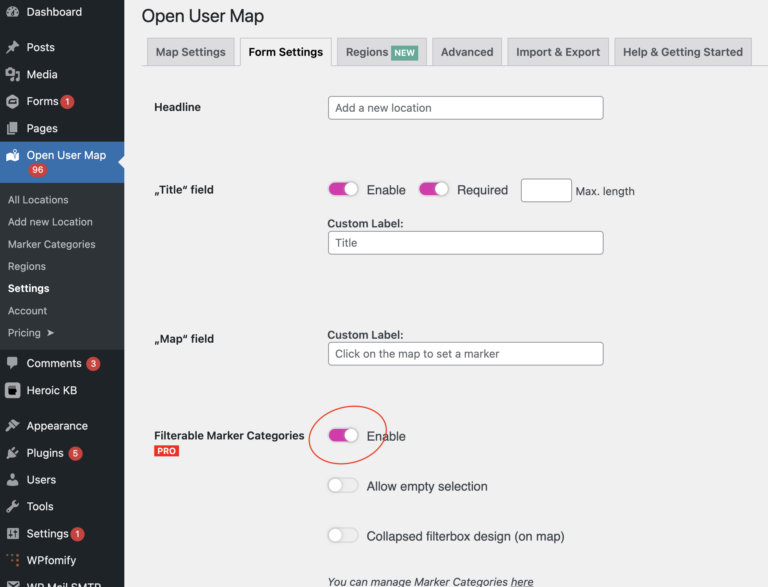Open Help & Getting Started tab
768x587 pixels.
coord(683,52)
